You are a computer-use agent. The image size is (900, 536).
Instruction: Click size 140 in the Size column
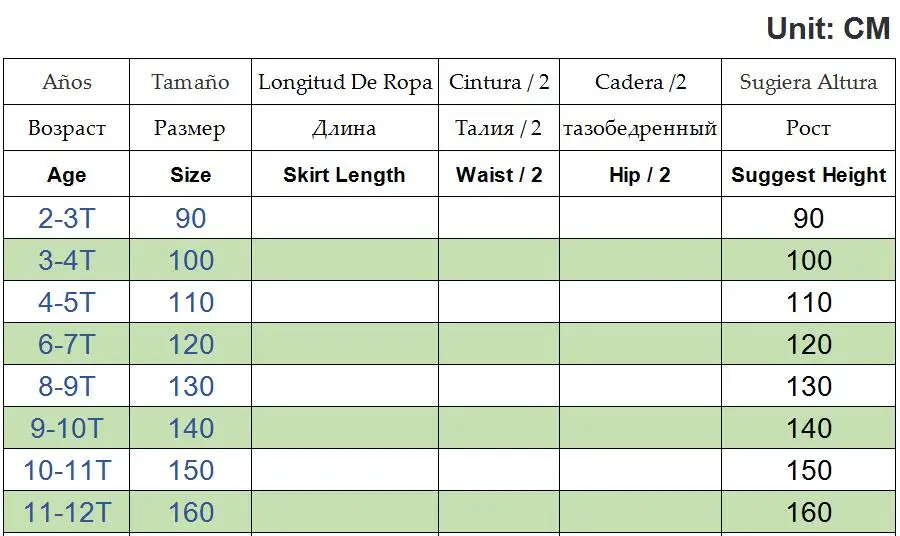(191, 428)
